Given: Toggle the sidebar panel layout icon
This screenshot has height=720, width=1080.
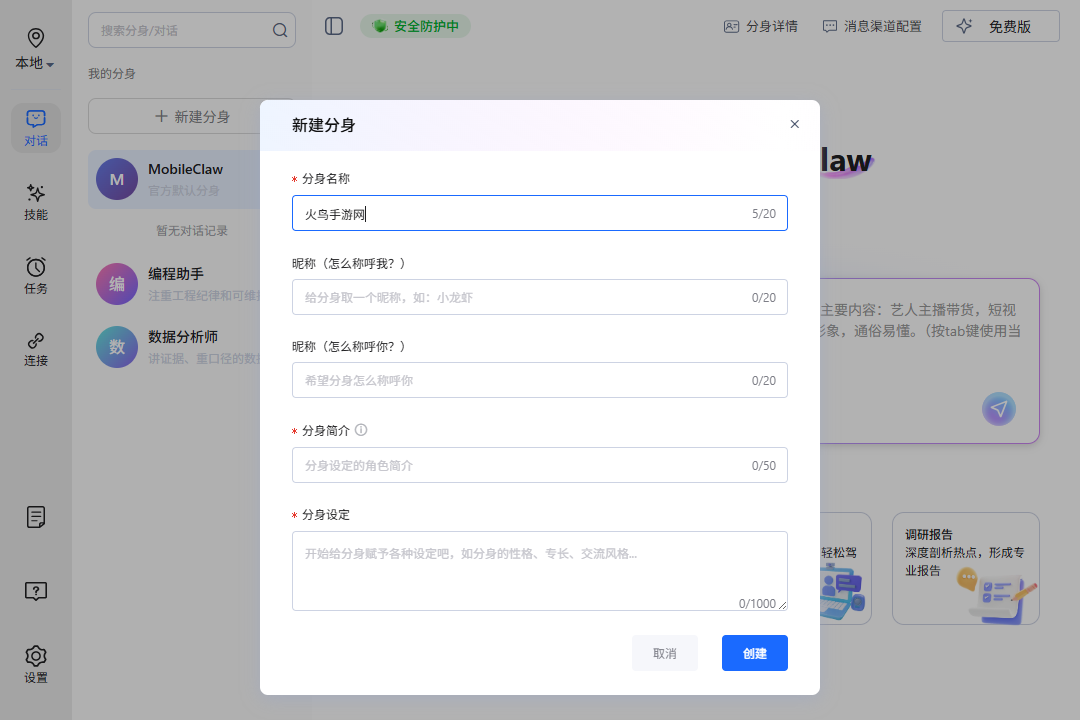Looking at the screenshot, I should [x=334, y=26].
